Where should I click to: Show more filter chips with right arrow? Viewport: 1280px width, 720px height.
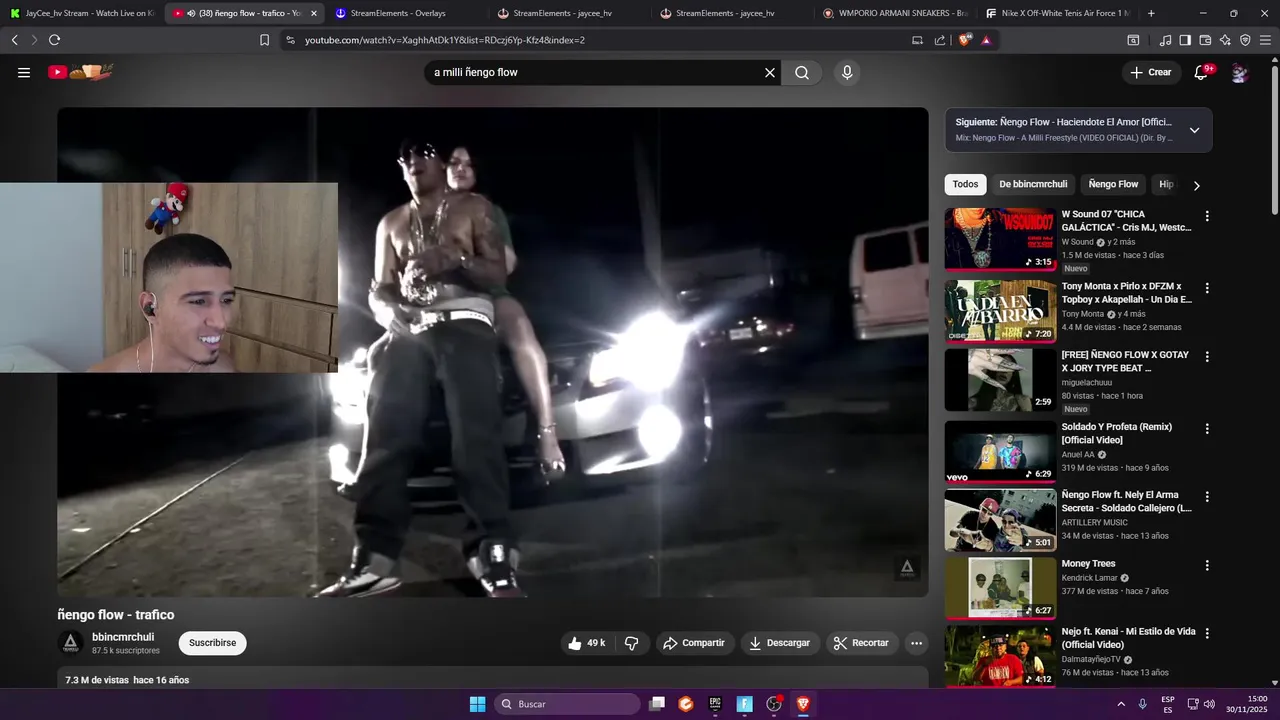(x=1196, y=185)
